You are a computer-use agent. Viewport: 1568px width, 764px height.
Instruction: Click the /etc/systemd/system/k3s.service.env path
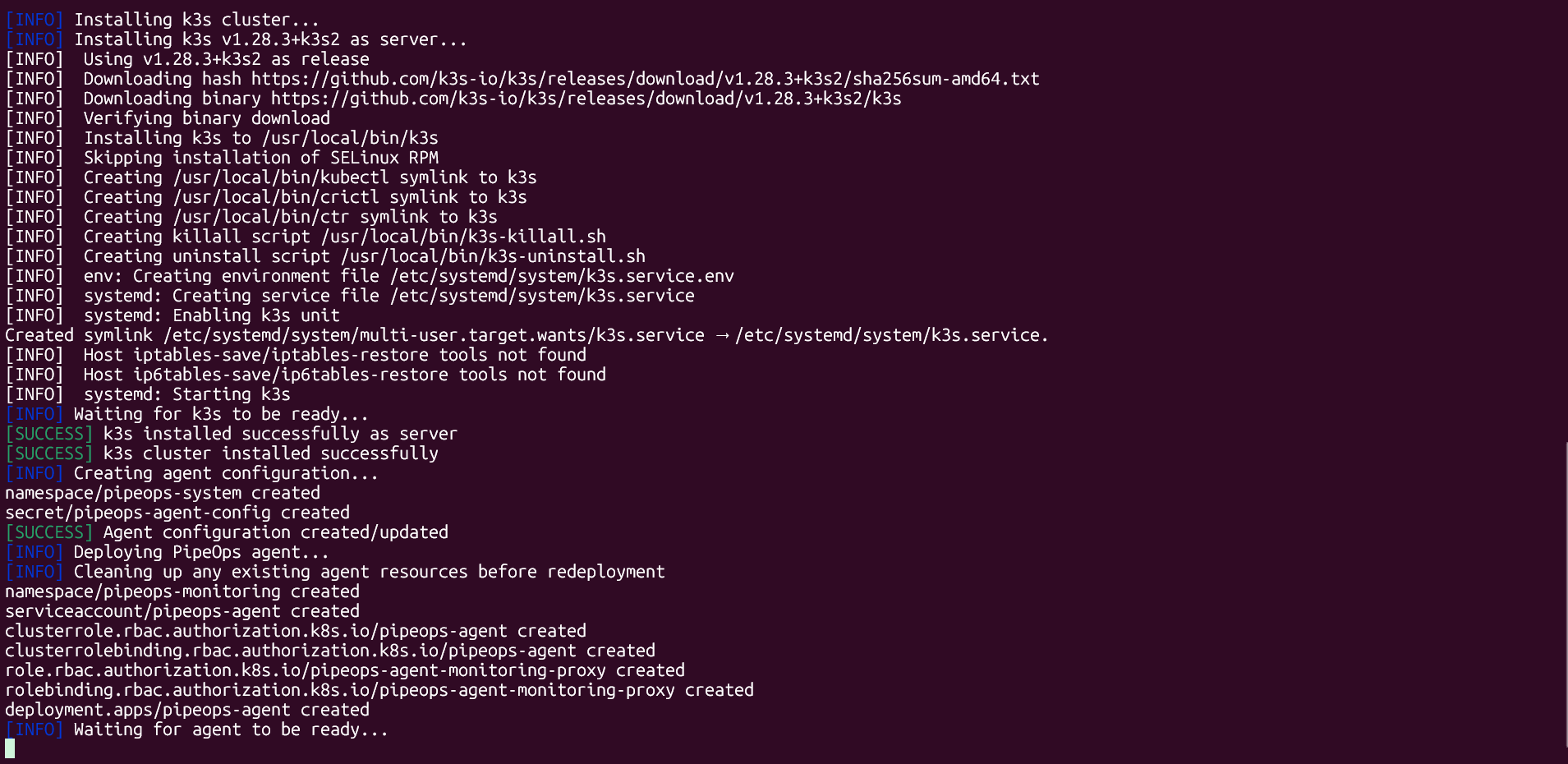pos(562,276)
